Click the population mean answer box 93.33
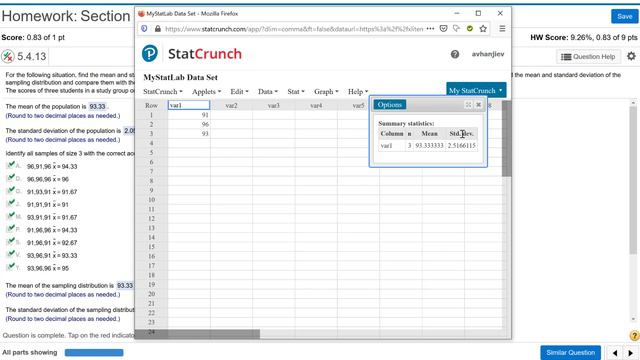The width and height of the screenshot is (640, 360). pos(98,106)
